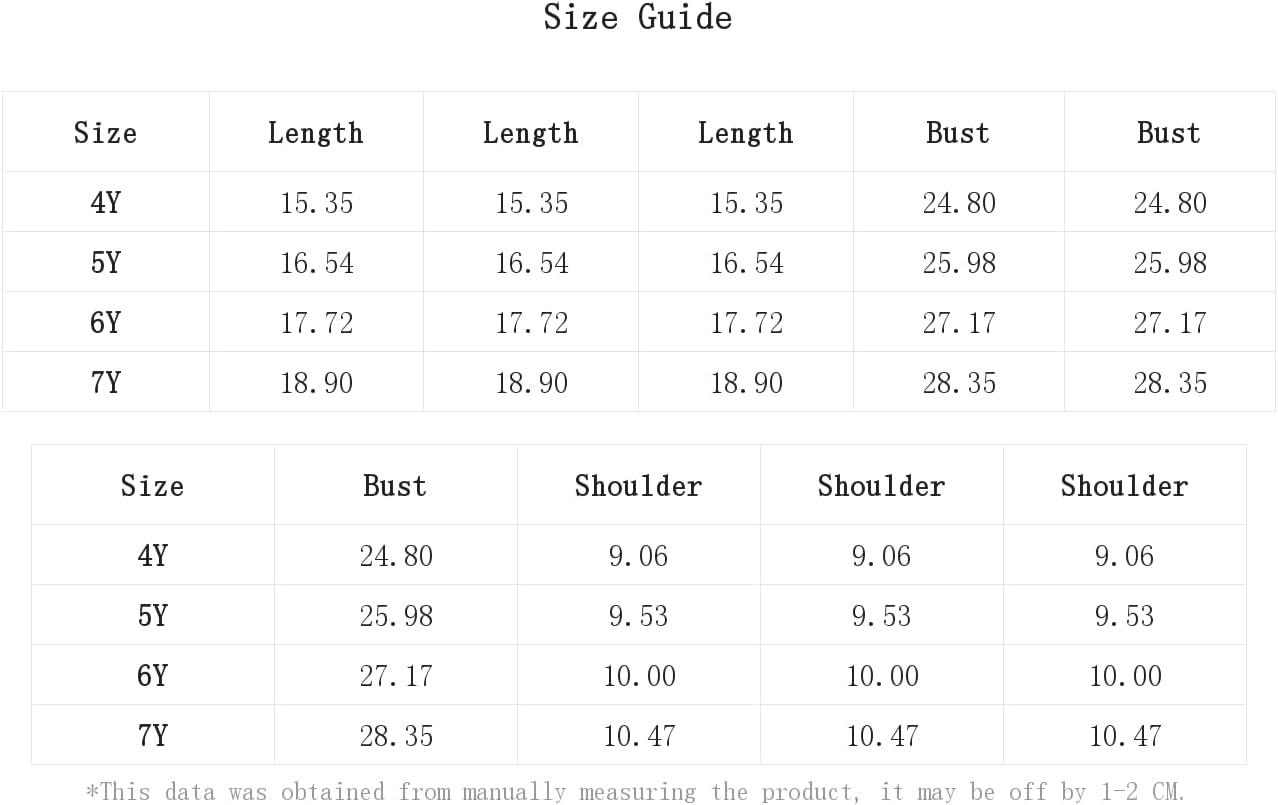Viewport: 1278px width, 805px height.
Task: Select the Size header in bottom table
Action: [x=152, y=485]
